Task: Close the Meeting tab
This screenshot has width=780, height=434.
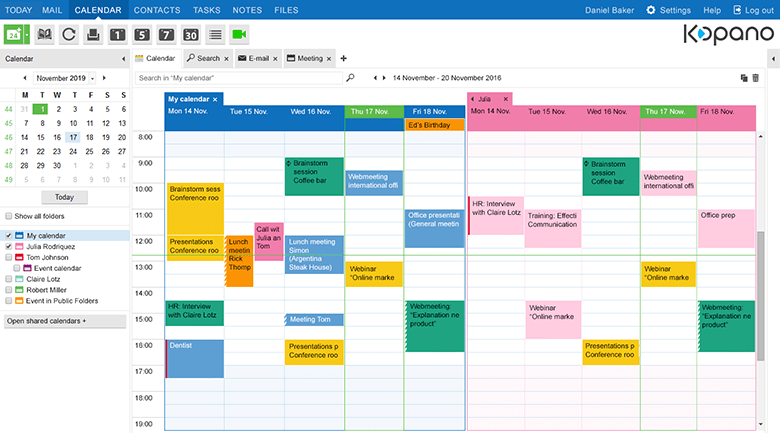Action: pos(329,59)
